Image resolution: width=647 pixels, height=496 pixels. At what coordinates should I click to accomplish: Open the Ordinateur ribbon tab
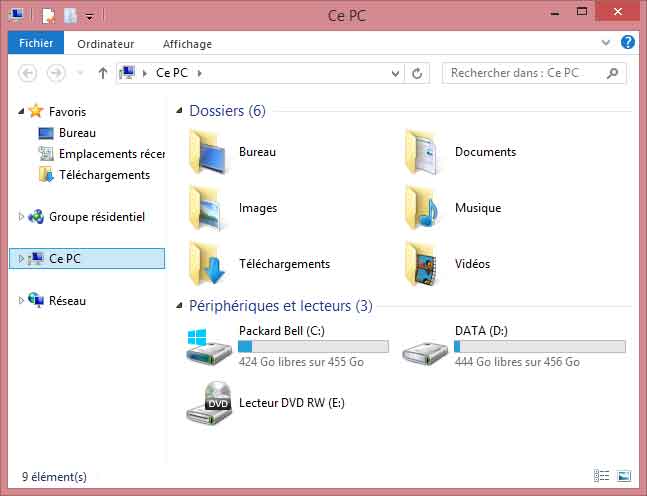tap(105, 44)
